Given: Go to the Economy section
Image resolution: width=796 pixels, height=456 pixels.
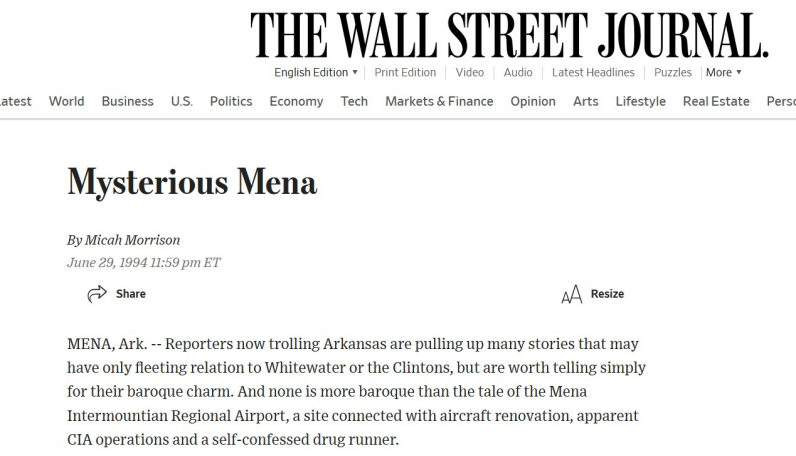Looking at the screenshot, I should coord(296,101).
